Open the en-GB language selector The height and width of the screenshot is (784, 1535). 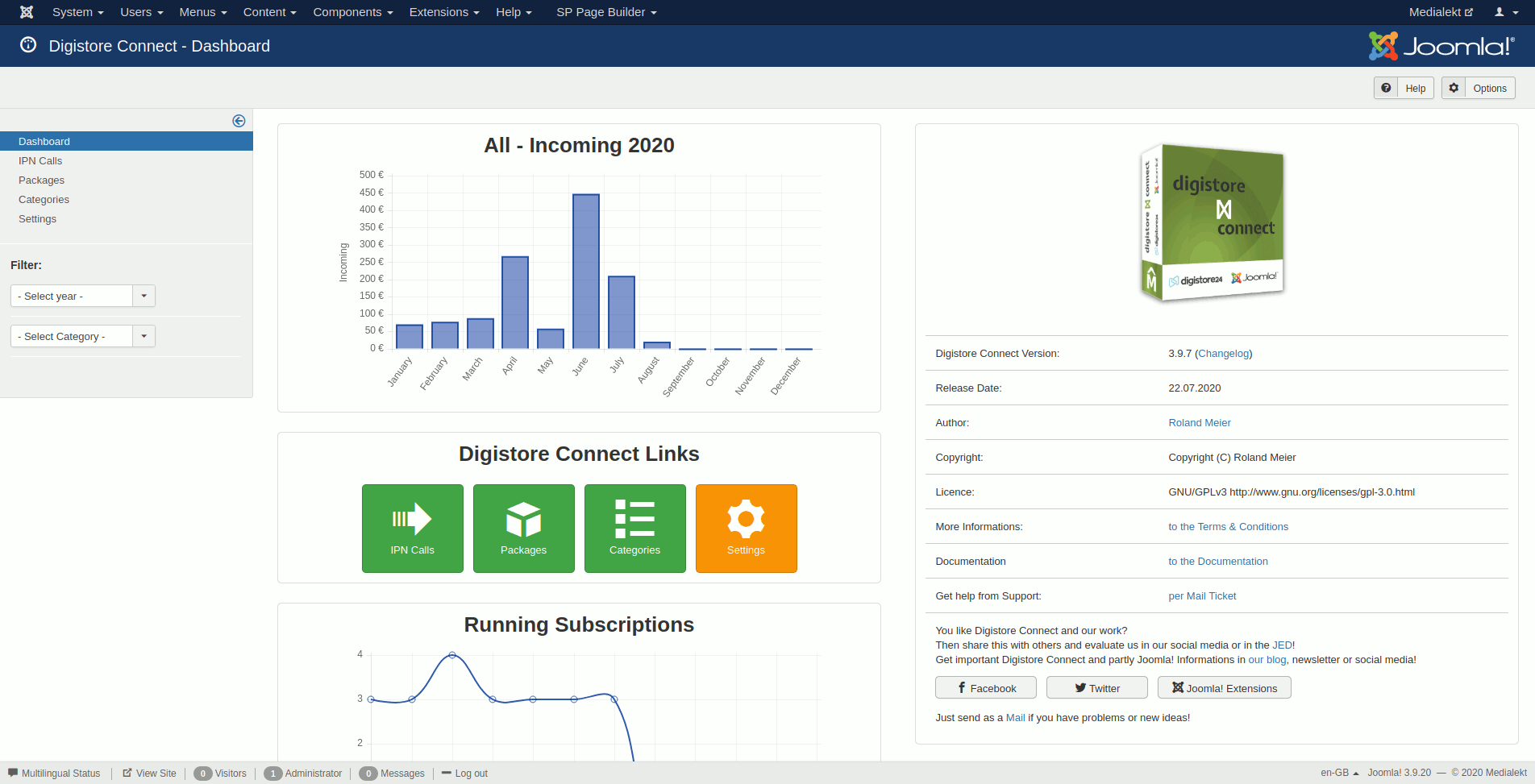tap(1340, 773)
